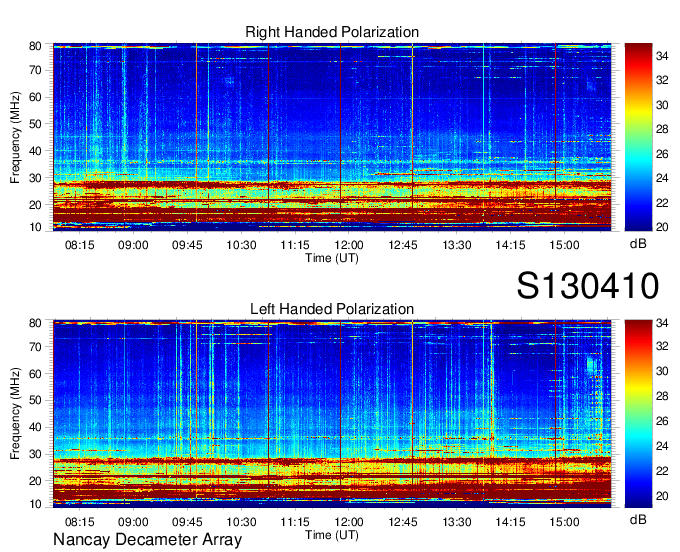Click the "10" MHz tick of the Left Handed plot
This screenshot has height=552, width=680.
[35, 504]
